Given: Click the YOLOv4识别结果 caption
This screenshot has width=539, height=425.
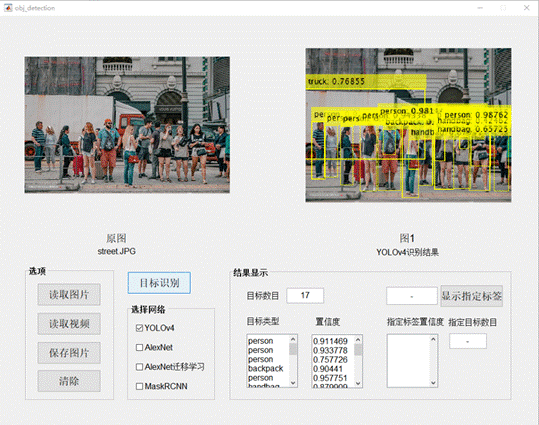Looking at the screenshot, I should pos(407,252).
